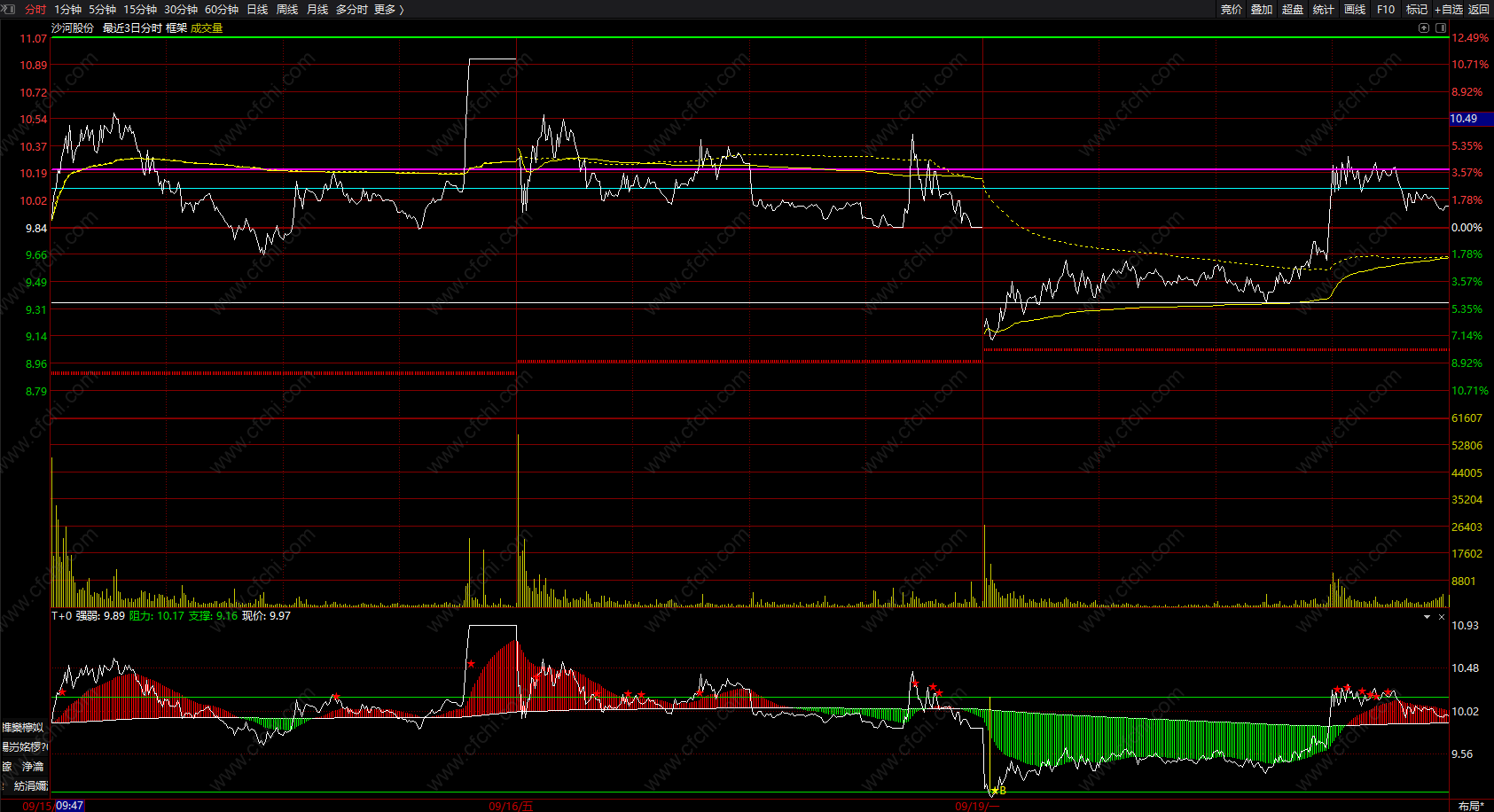1494x812 pixels.
Task: Click the 强弱: 9.89 indicator value
Action: (100, 616)
